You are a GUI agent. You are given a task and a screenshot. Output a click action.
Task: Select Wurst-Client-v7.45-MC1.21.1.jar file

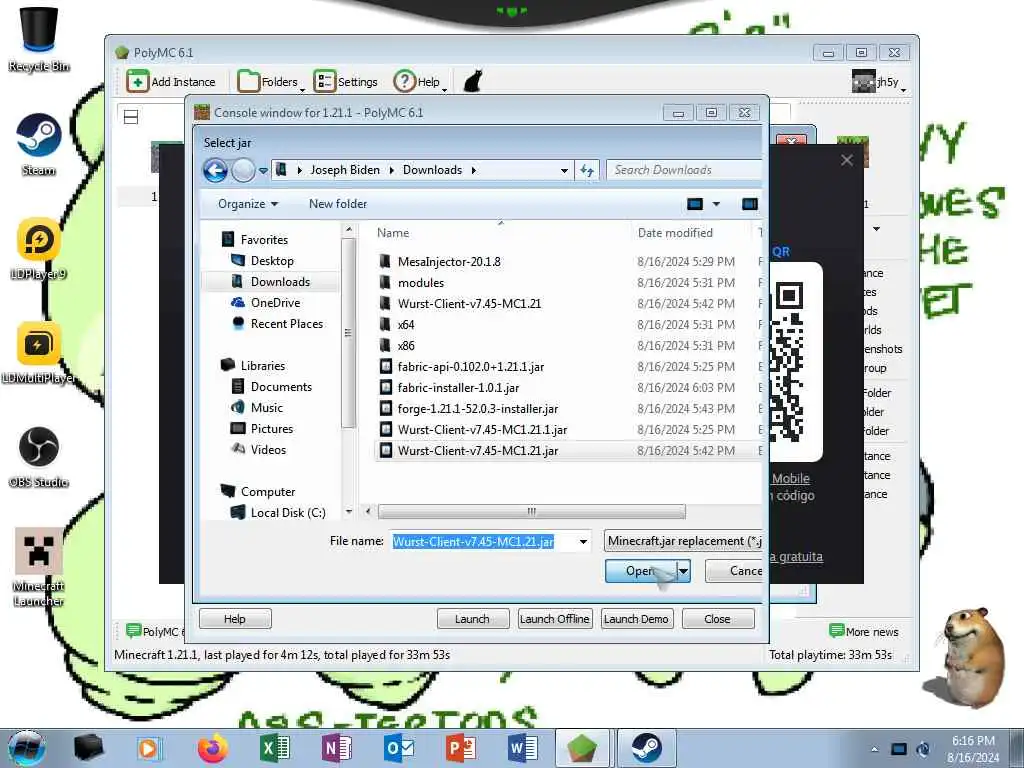482,430
